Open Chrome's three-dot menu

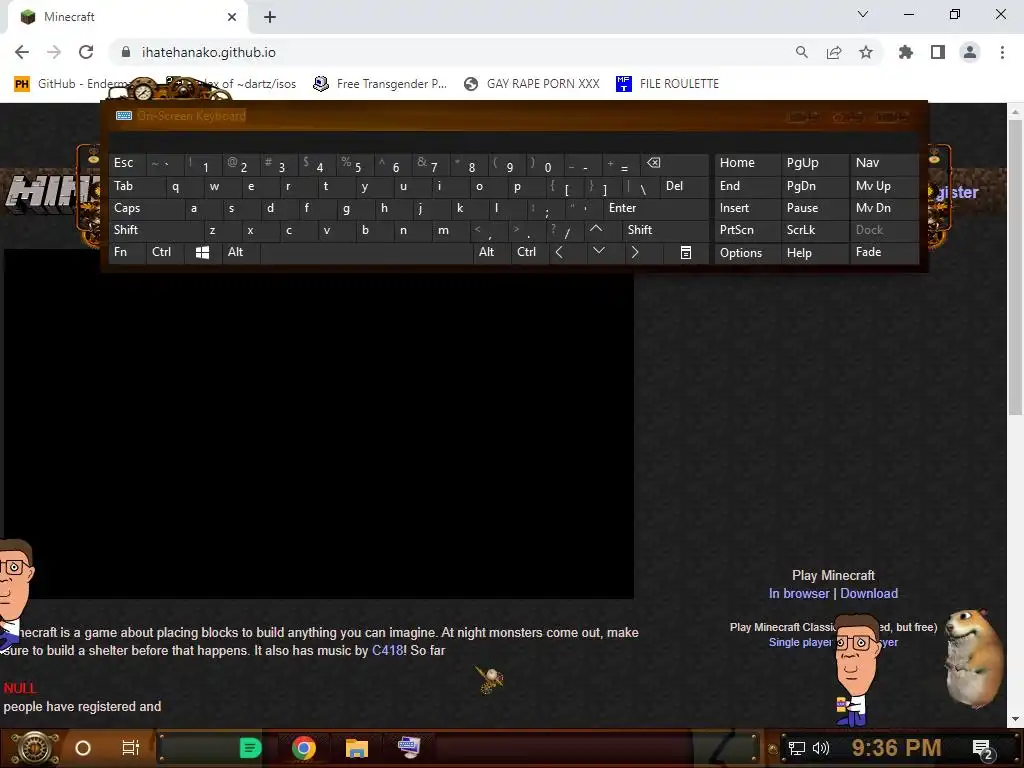1002,52
